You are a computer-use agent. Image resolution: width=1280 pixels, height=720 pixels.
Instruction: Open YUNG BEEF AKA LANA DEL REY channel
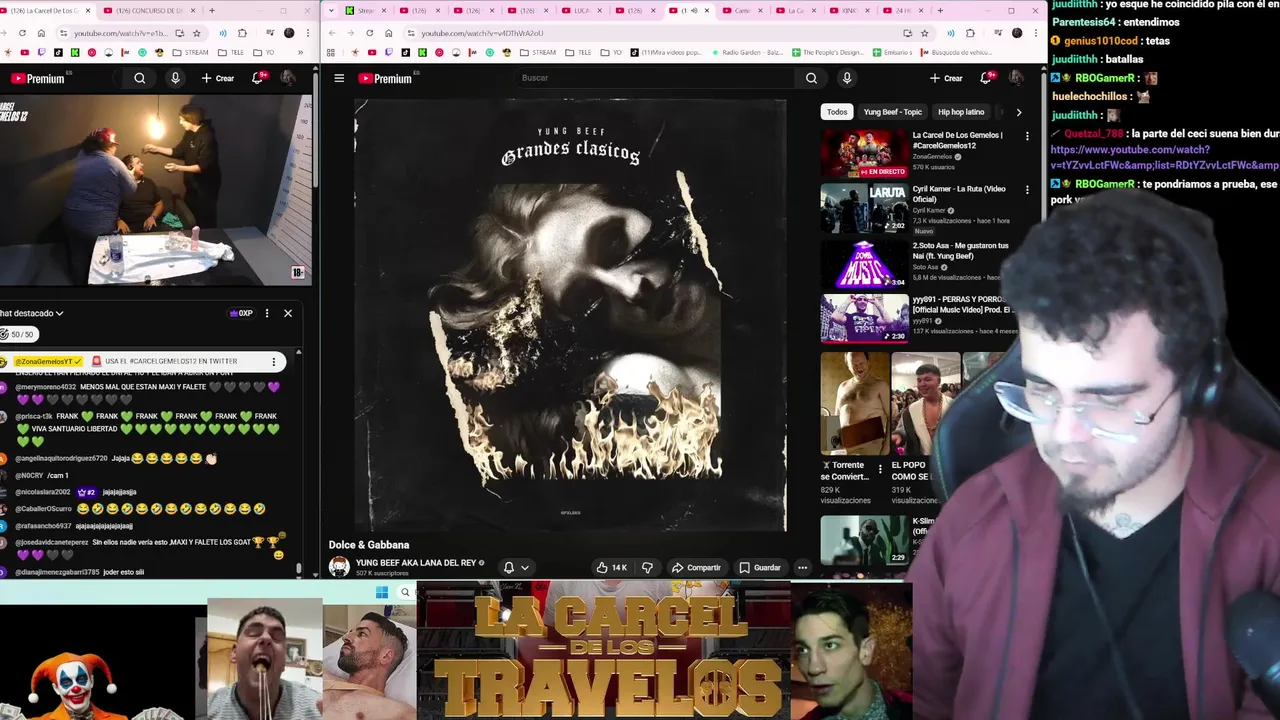pyautogui.click(x=415, y=563)
